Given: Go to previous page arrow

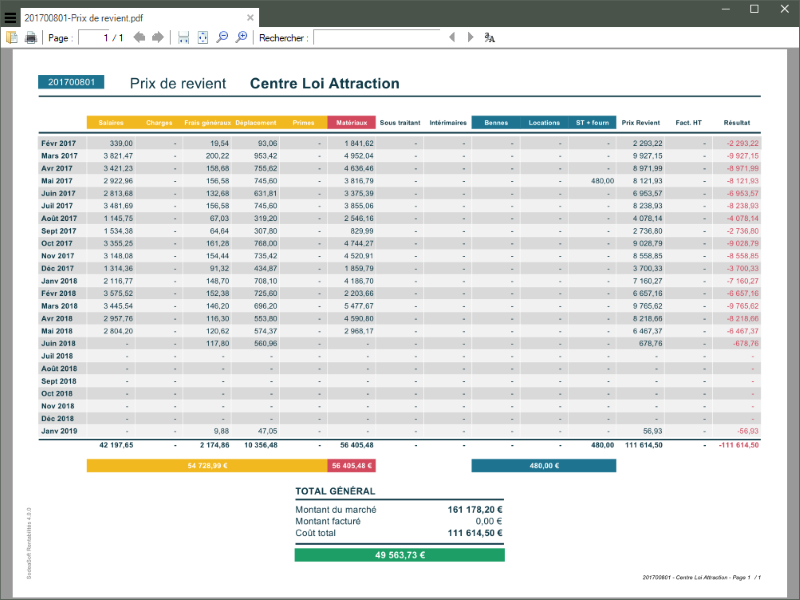Looking at the screenshot, I should pyautogui.click(x=139, y=37).
